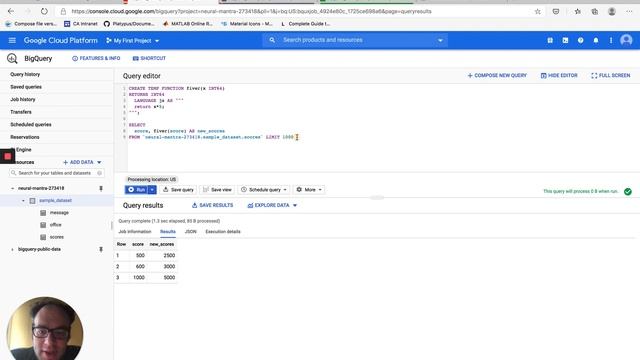Open the My First Project selector
Image resolution: width=640 pixels, height=360 pixels.
coord(133,41)
